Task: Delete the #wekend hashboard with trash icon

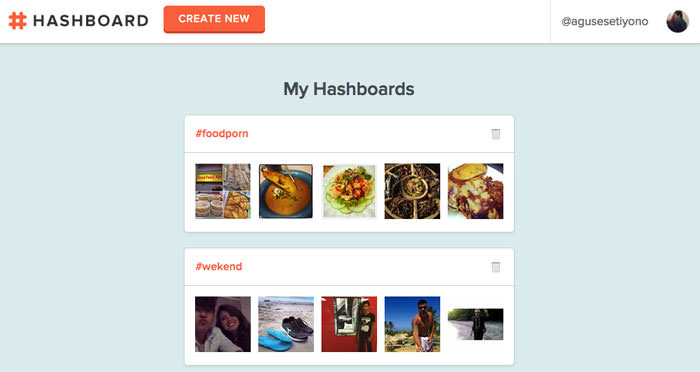Action: (496, 267)
